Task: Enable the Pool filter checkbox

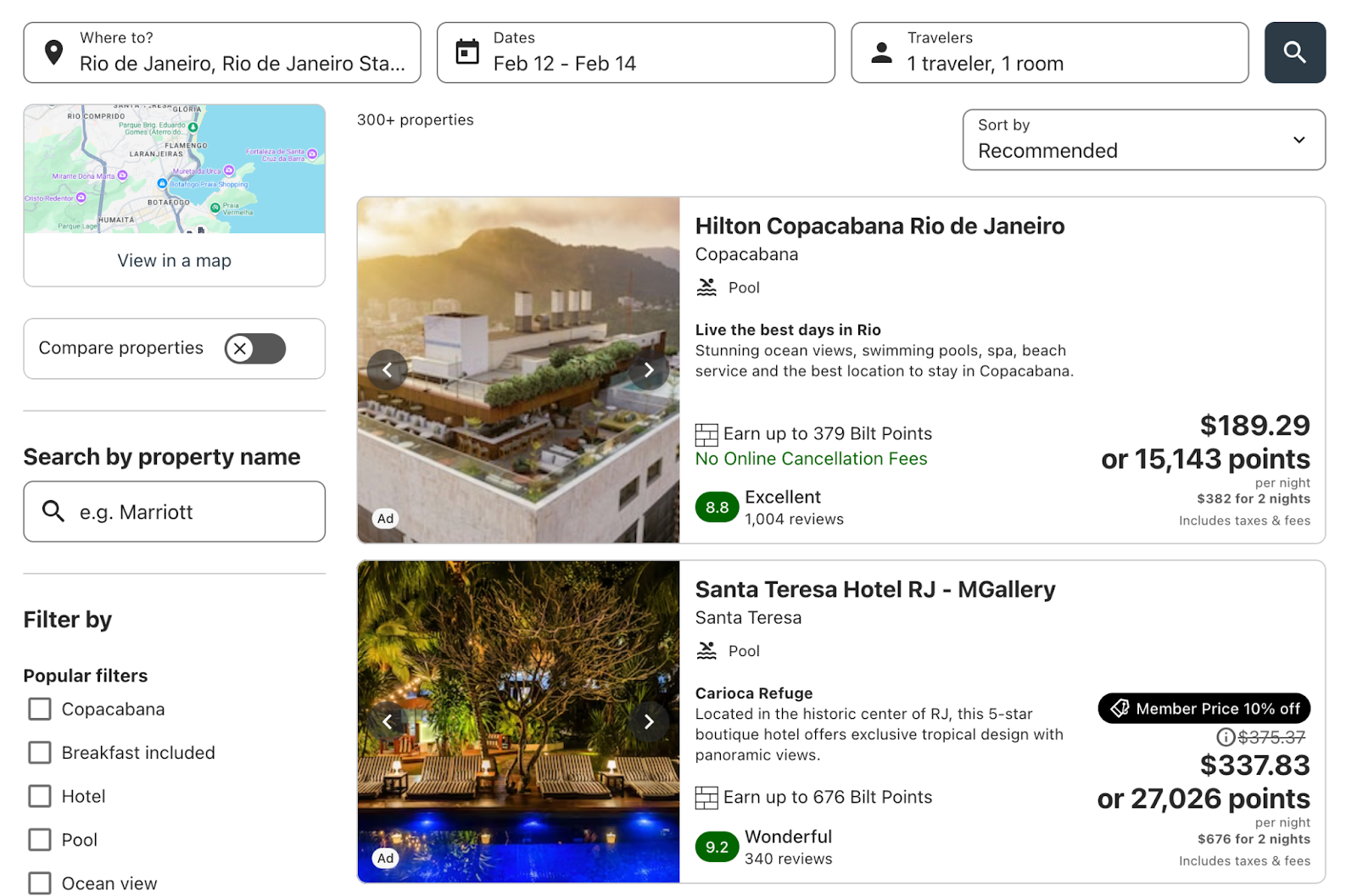Action: (x=40, y=840)
